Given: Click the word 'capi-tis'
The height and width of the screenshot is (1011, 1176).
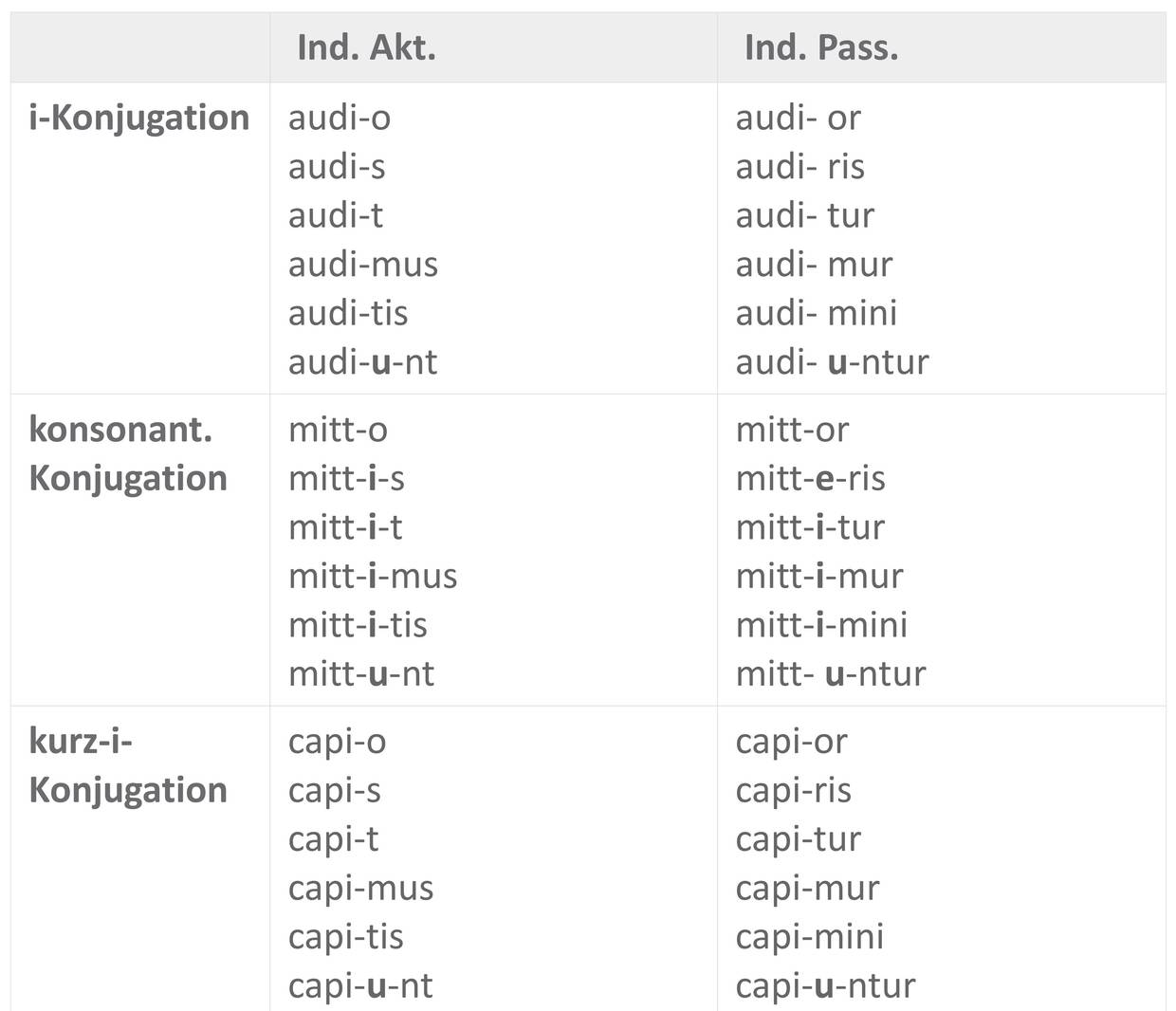Looking at the screenshot, I should (345, 937).
